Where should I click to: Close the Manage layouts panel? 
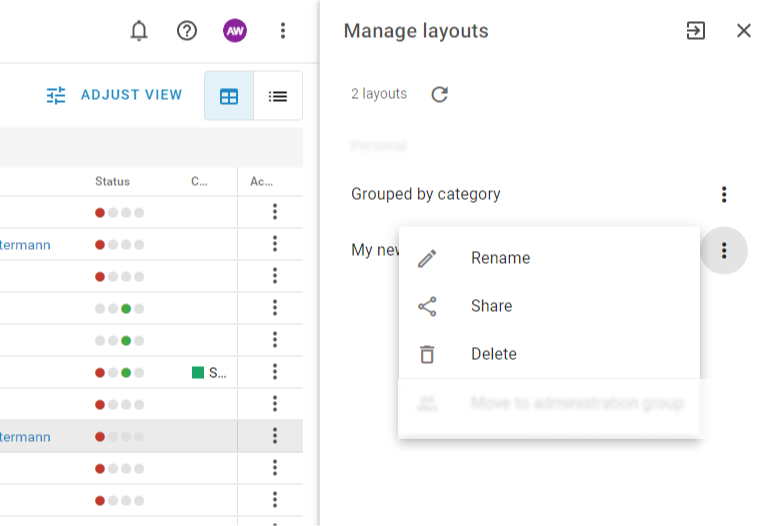coord(743,31)
